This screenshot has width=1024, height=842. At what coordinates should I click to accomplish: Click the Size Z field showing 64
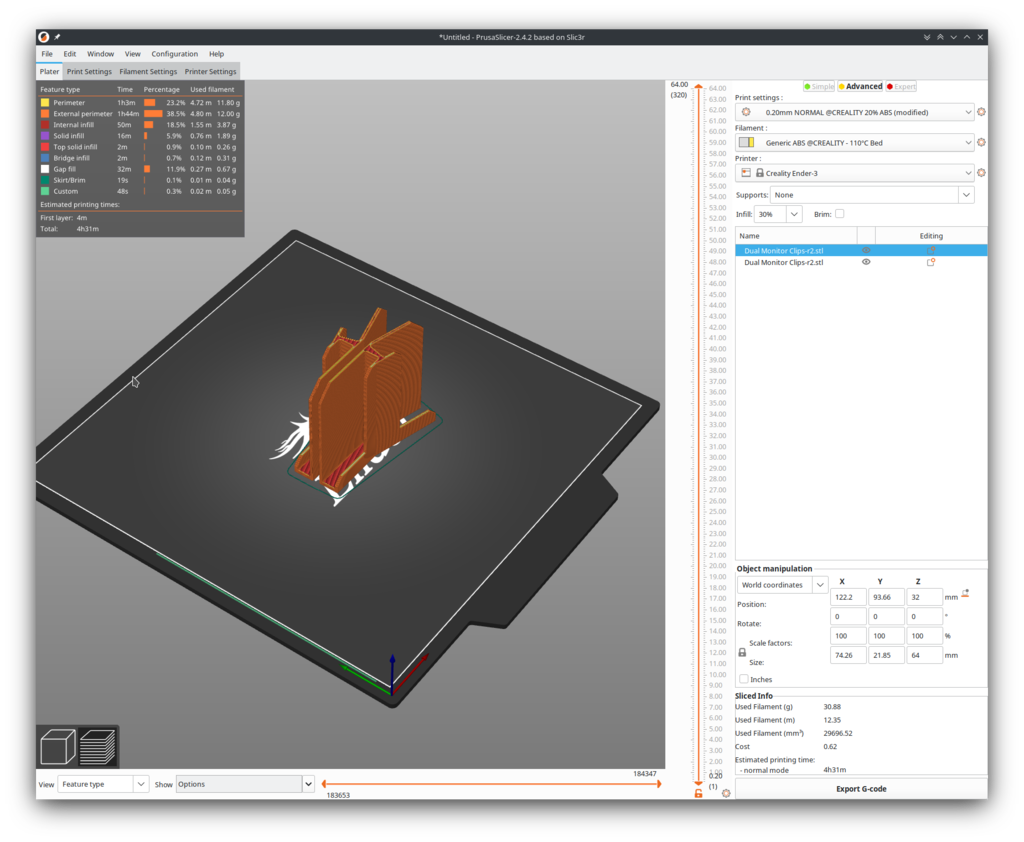924,655
